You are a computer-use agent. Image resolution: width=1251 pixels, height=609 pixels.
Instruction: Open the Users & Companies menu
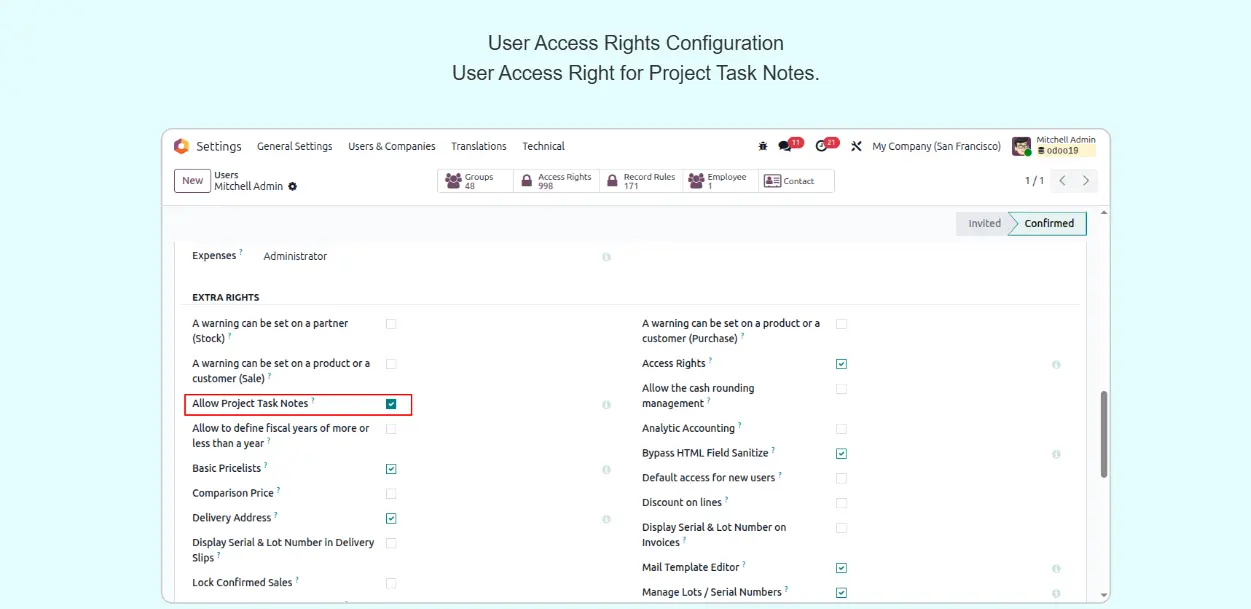[x=391, y=146]
